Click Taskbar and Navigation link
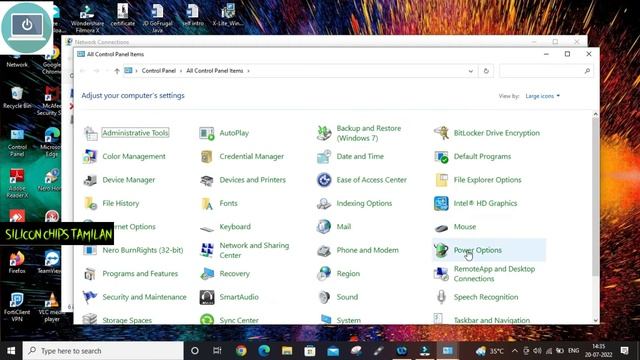Viewport: 640px width, 360px height. click(x=492, y=320)
